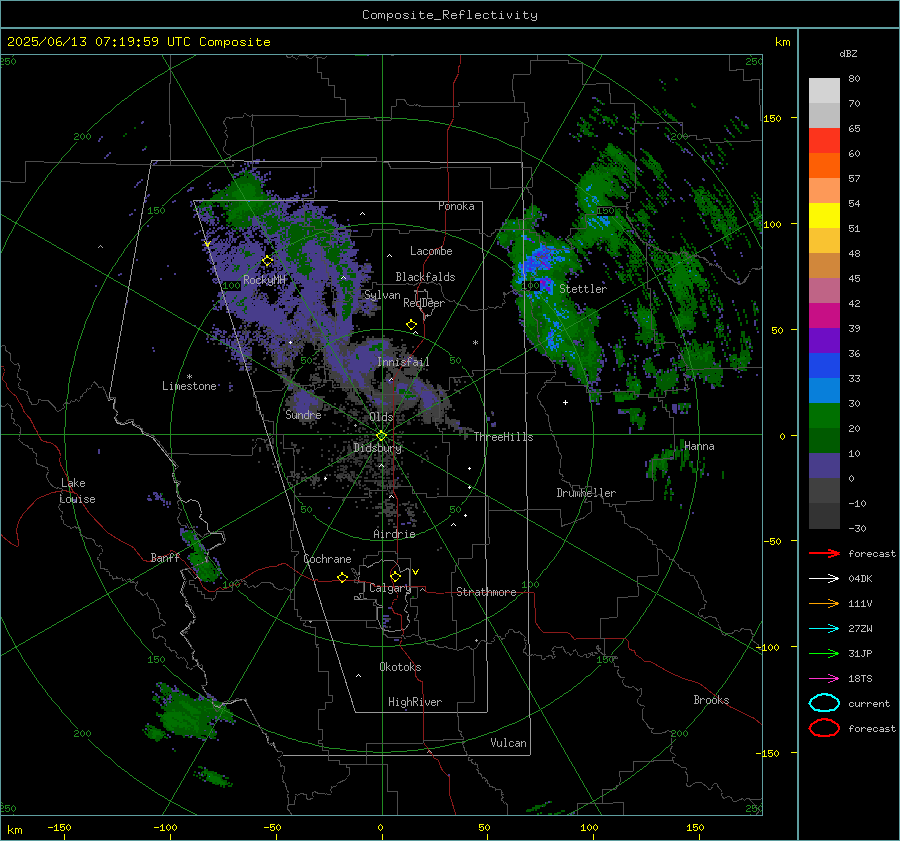The image size is (900, 841).
Task: Click the Limestone label
Action: tap(189, 386)
